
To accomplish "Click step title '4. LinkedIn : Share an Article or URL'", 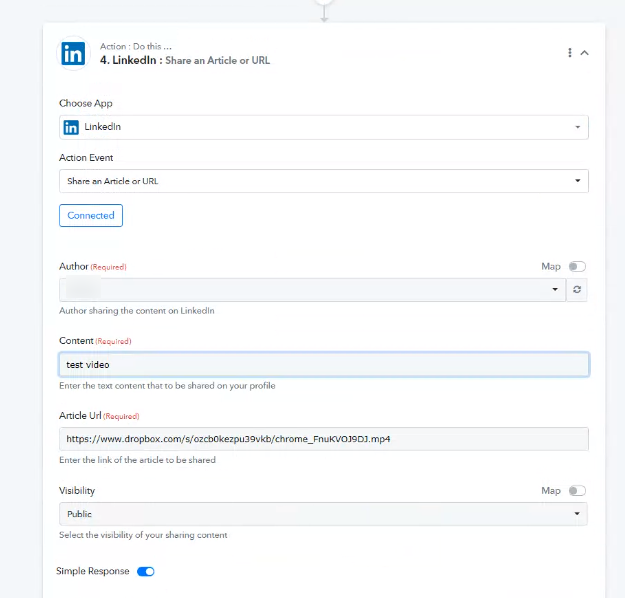I will click(x=185, y=60).
